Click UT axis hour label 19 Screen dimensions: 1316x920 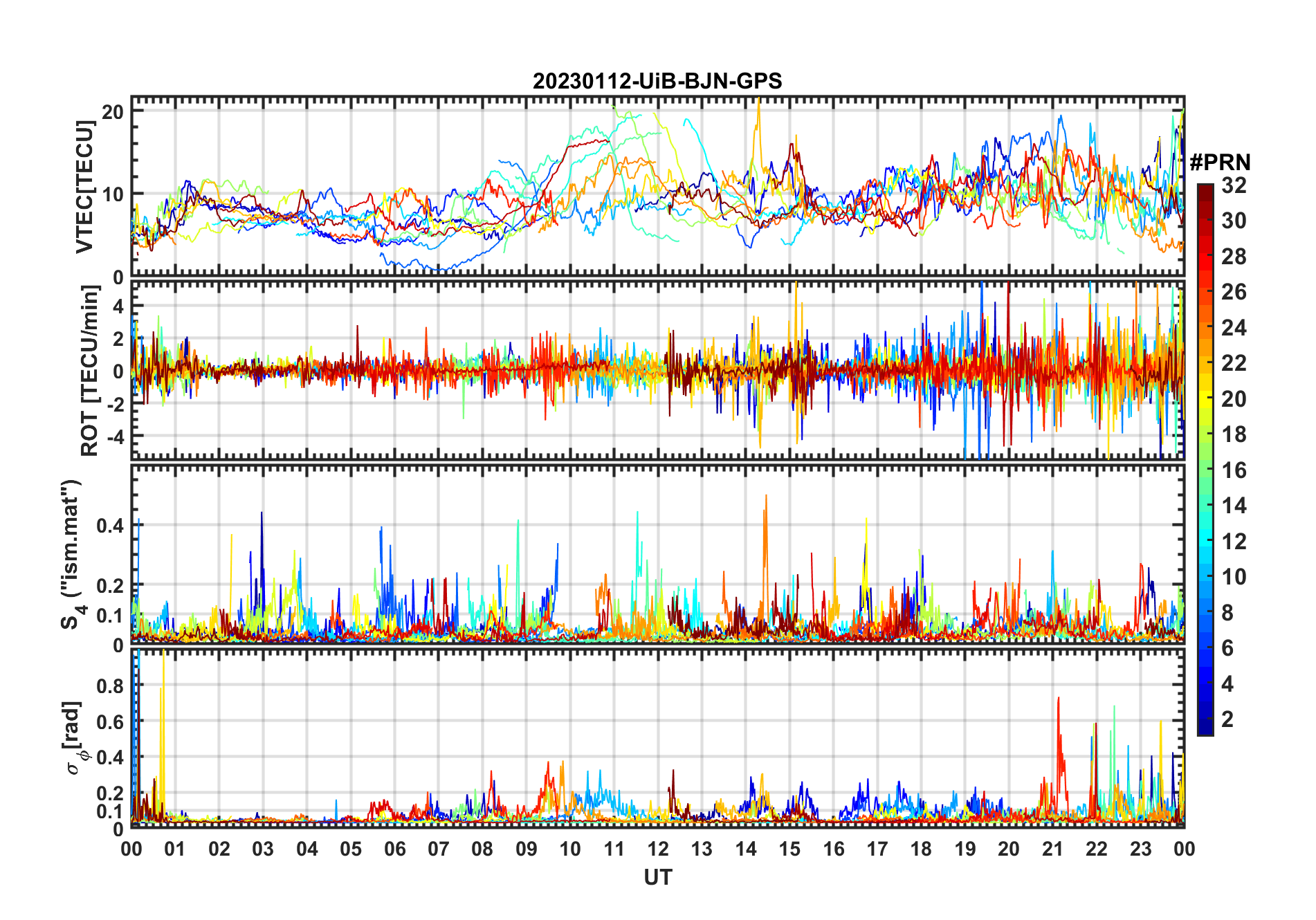click(965, 849)
